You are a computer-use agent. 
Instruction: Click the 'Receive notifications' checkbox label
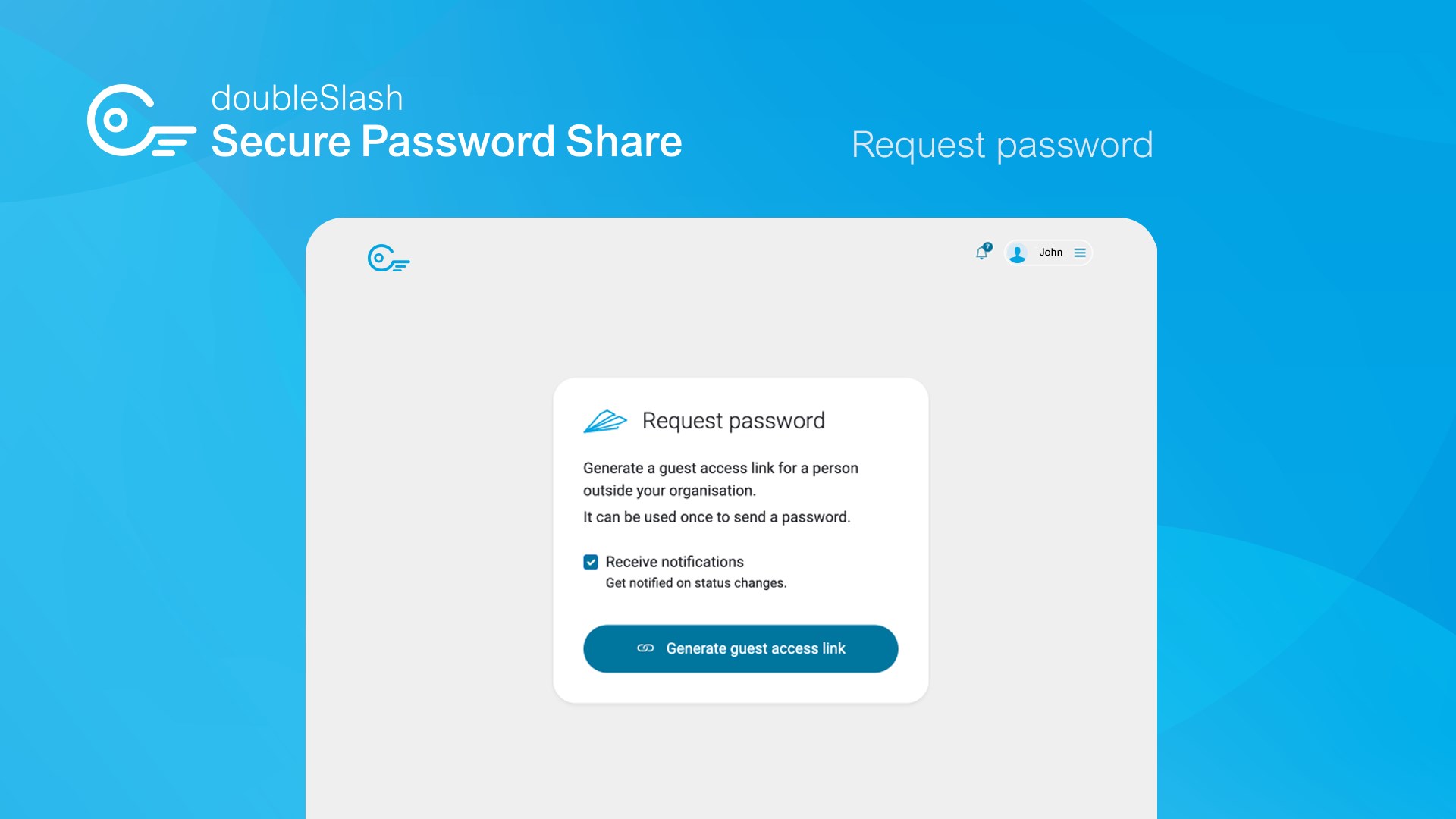click(x=674, y=562)
